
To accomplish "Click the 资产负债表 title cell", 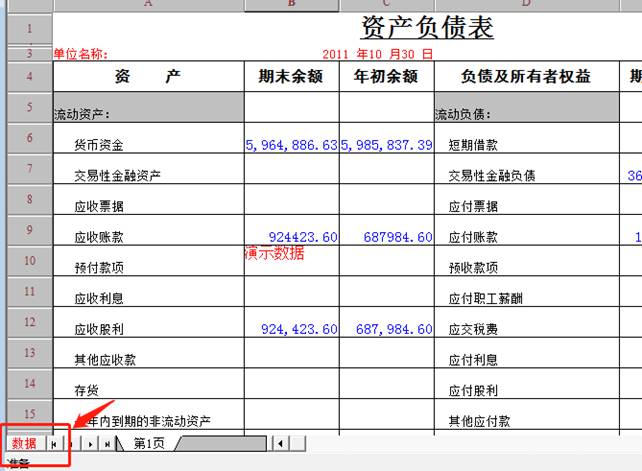I will pyautogui.click(x=426, y=28).
